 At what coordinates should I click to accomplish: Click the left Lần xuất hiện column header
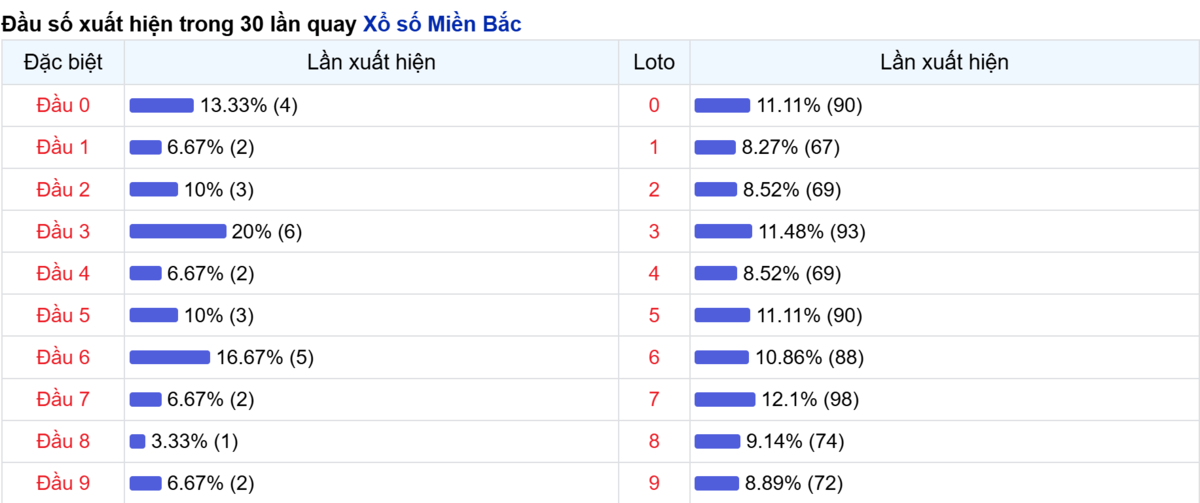(x=371, y=62)
